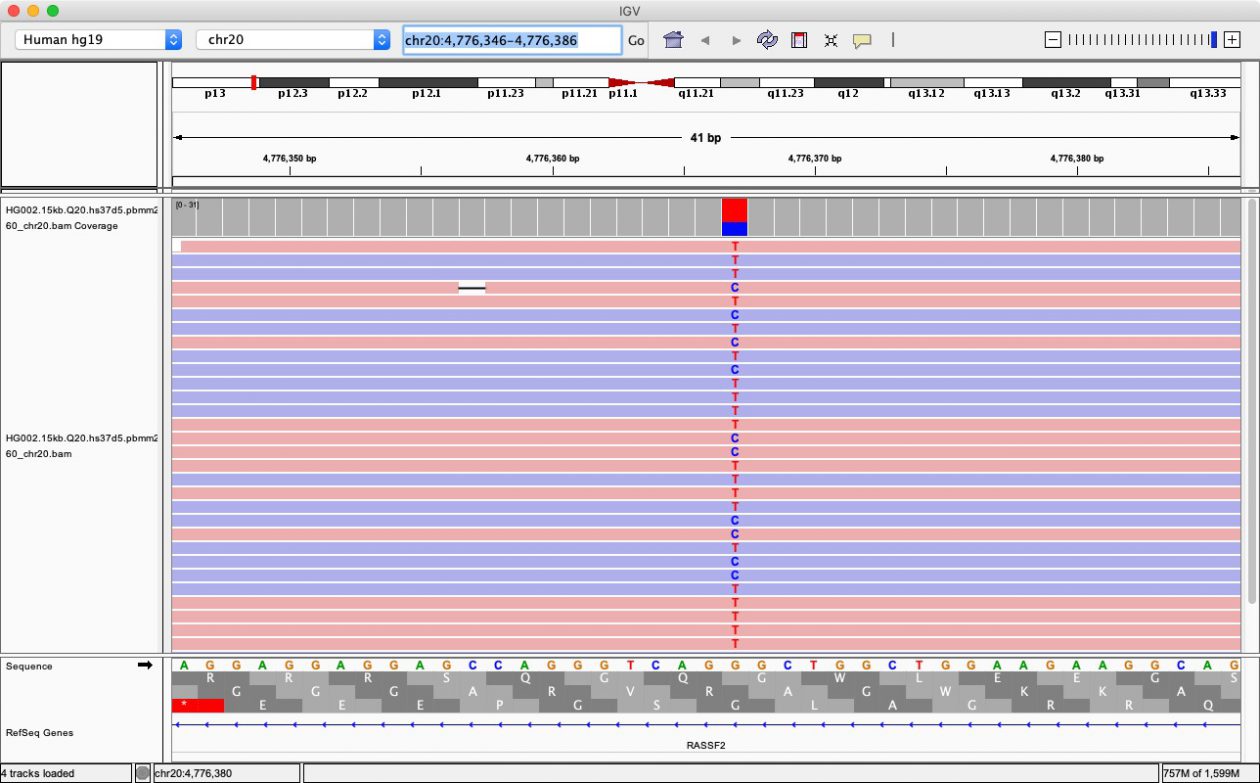Click the RASSF2 gene name
1260x783 pixels.
coord(706,745)
